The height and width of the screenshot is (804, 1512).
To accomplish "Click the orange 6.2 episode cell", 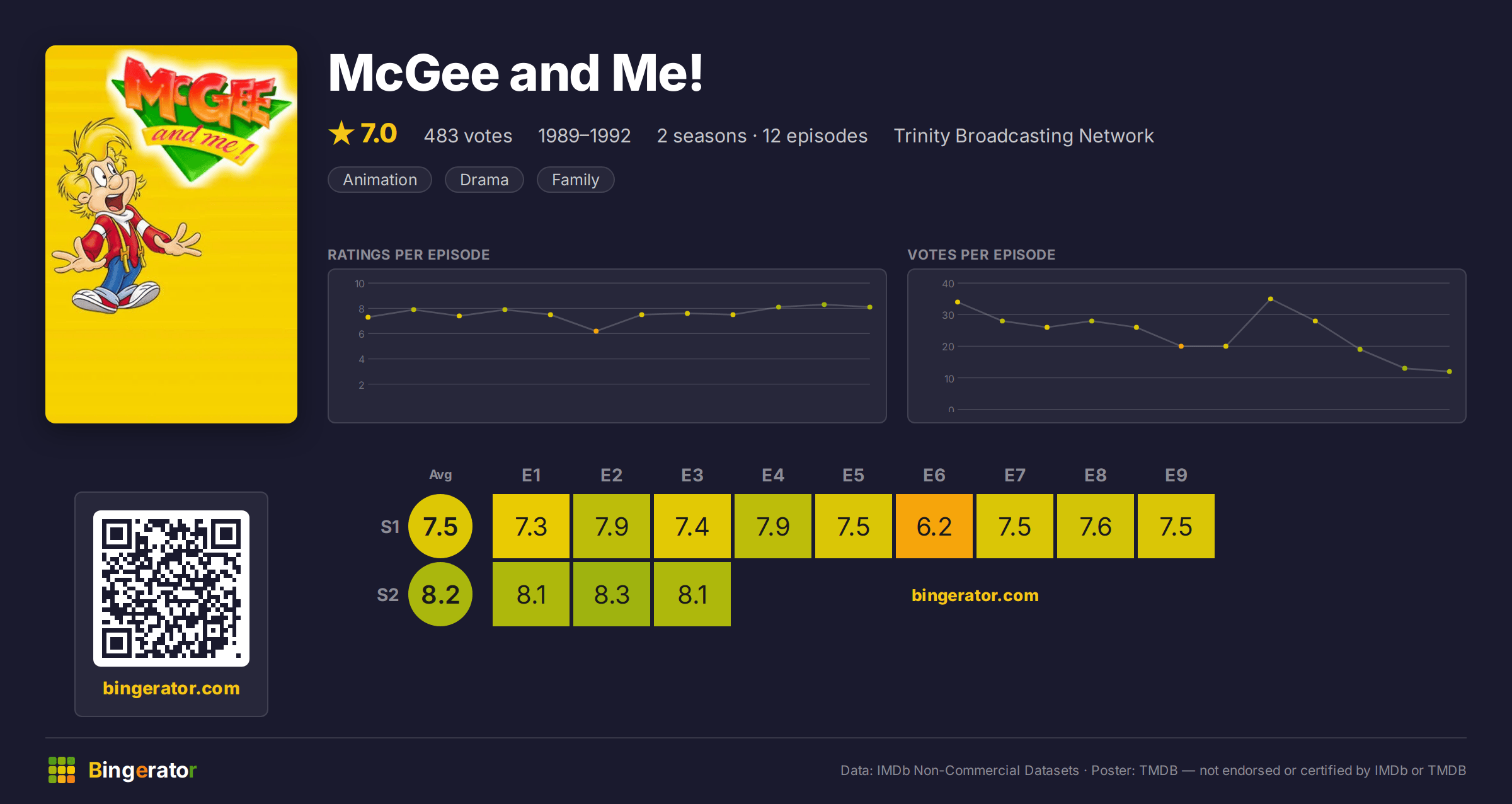I will coord(934,526).
